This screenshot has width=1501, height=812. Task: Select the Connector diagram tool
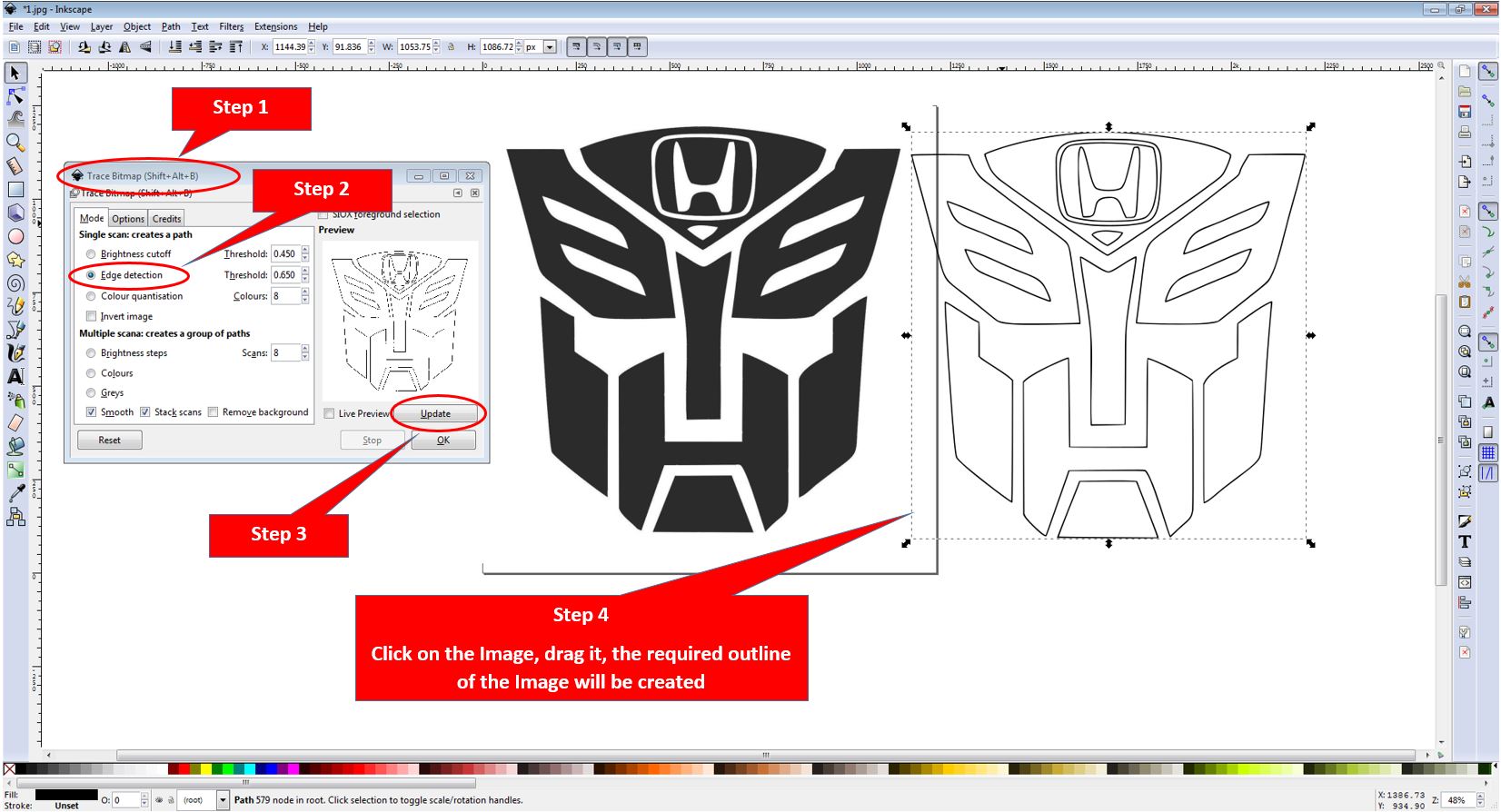pos(15,517)
